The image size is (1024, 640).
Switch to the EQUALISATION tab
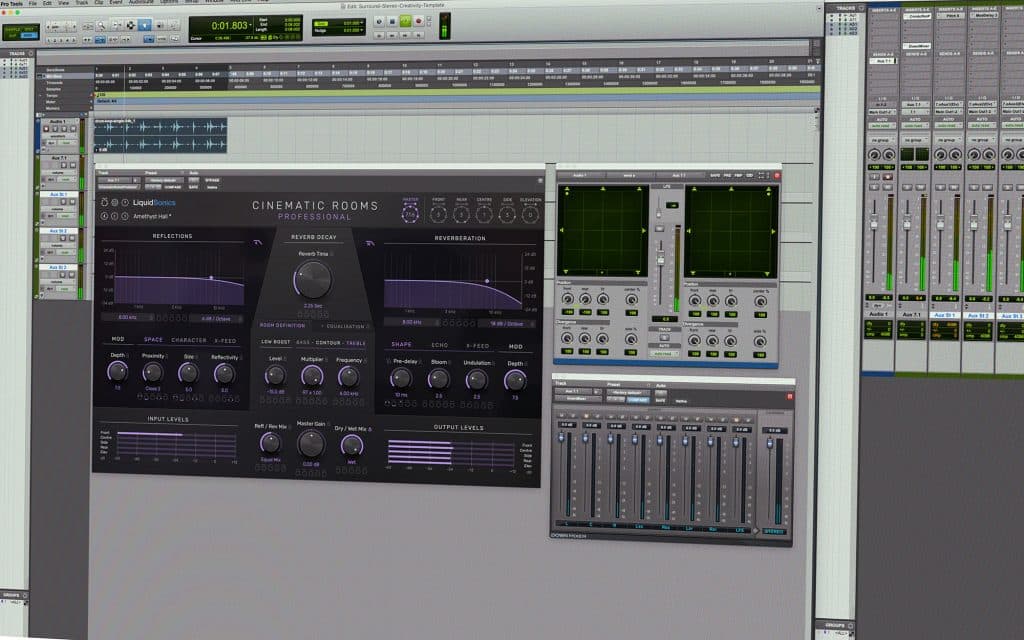tap(345, 326)
